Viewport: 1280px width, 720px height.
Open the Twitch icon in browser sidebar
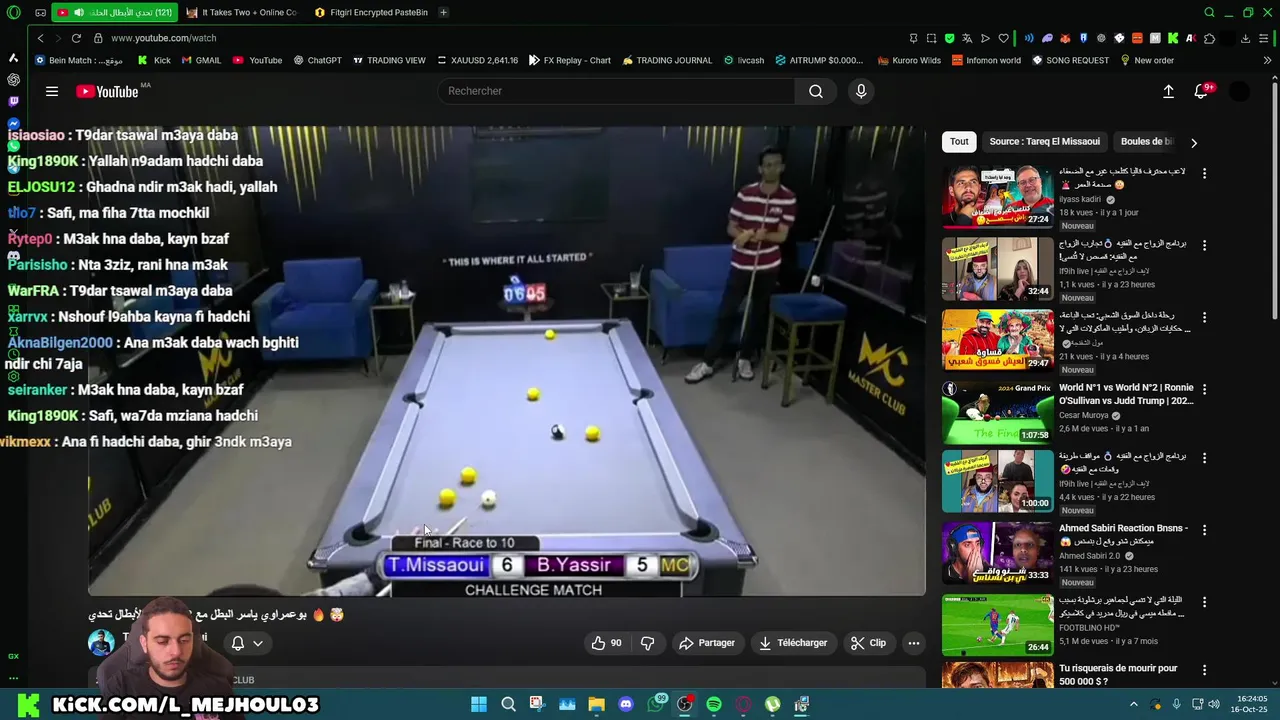click(x=13, y=101)
